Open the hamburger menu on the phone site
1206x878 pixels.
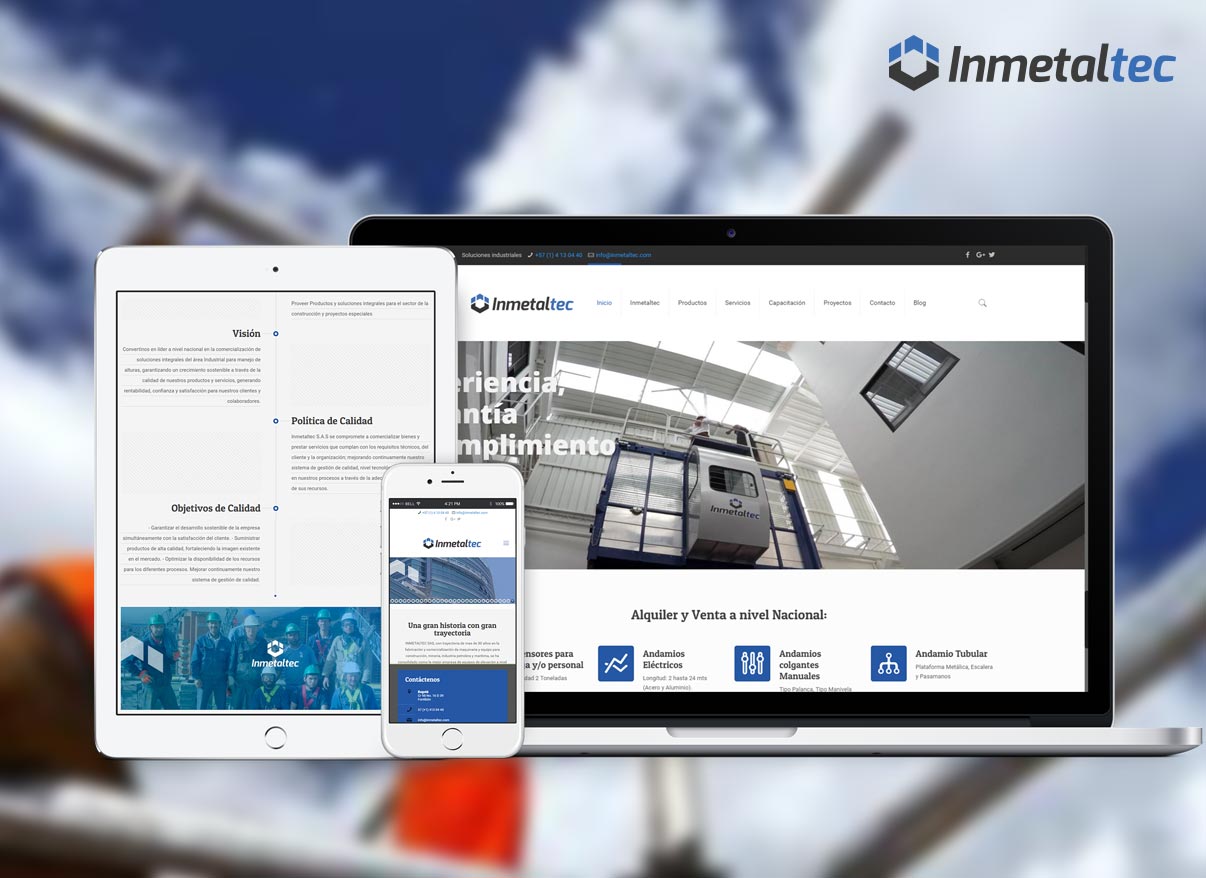[x=506, y=543]
